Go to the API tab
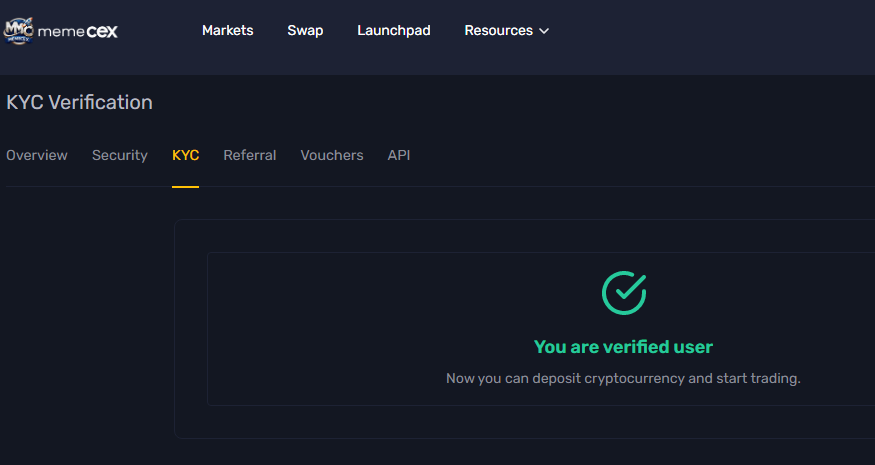875x465 pixels. click(x=399, y=155)
